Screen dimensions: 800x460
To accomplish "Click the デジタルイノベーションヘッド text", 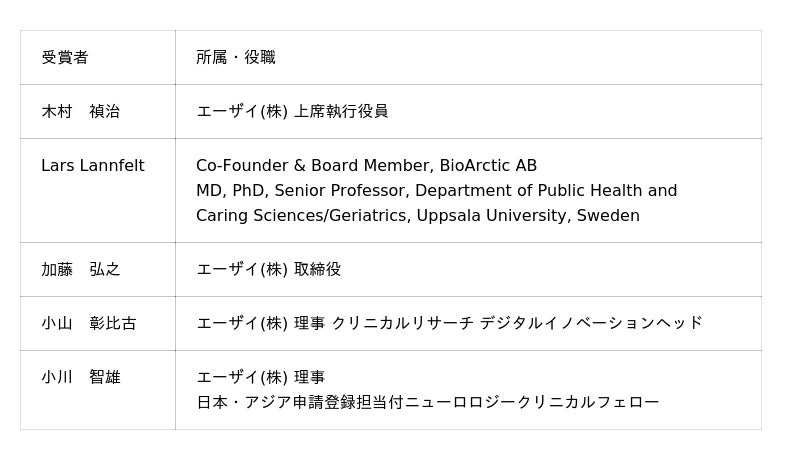I will (591, 324).
